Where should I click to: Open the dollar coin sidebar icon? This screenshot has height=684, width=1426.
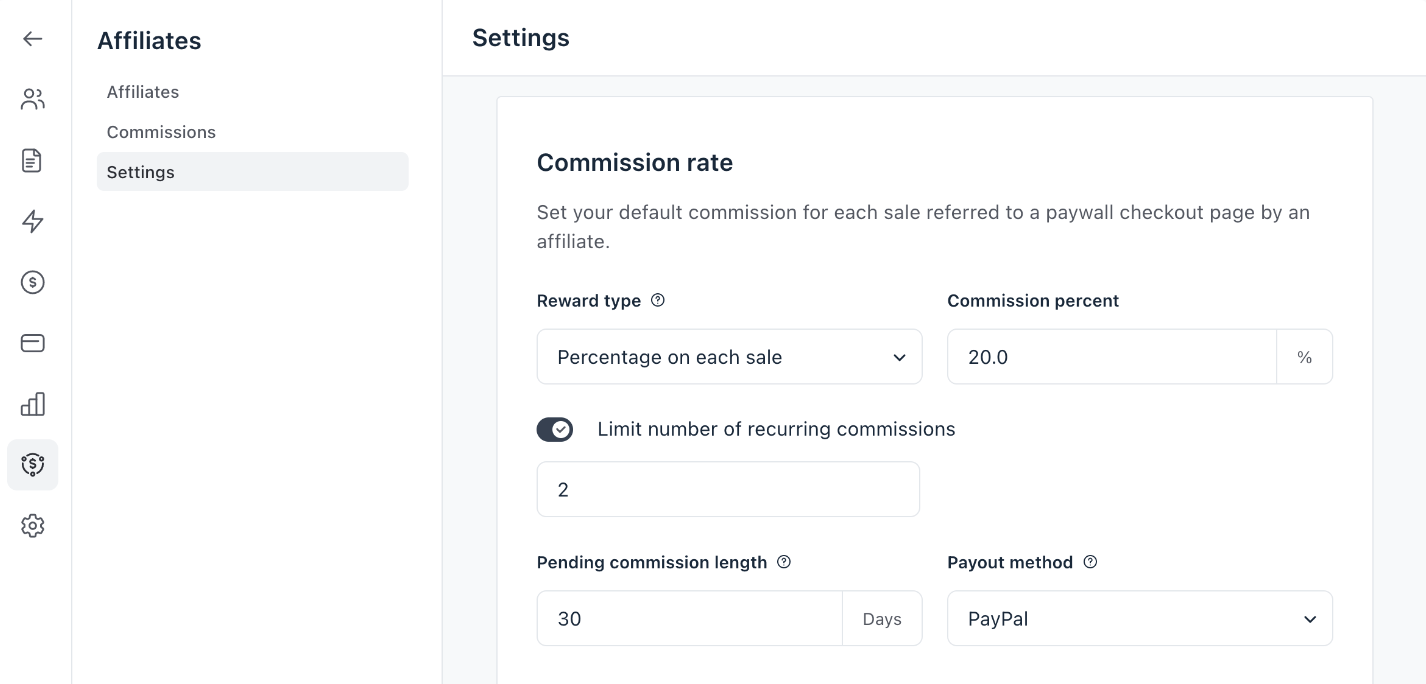click(x=33, y=283)
